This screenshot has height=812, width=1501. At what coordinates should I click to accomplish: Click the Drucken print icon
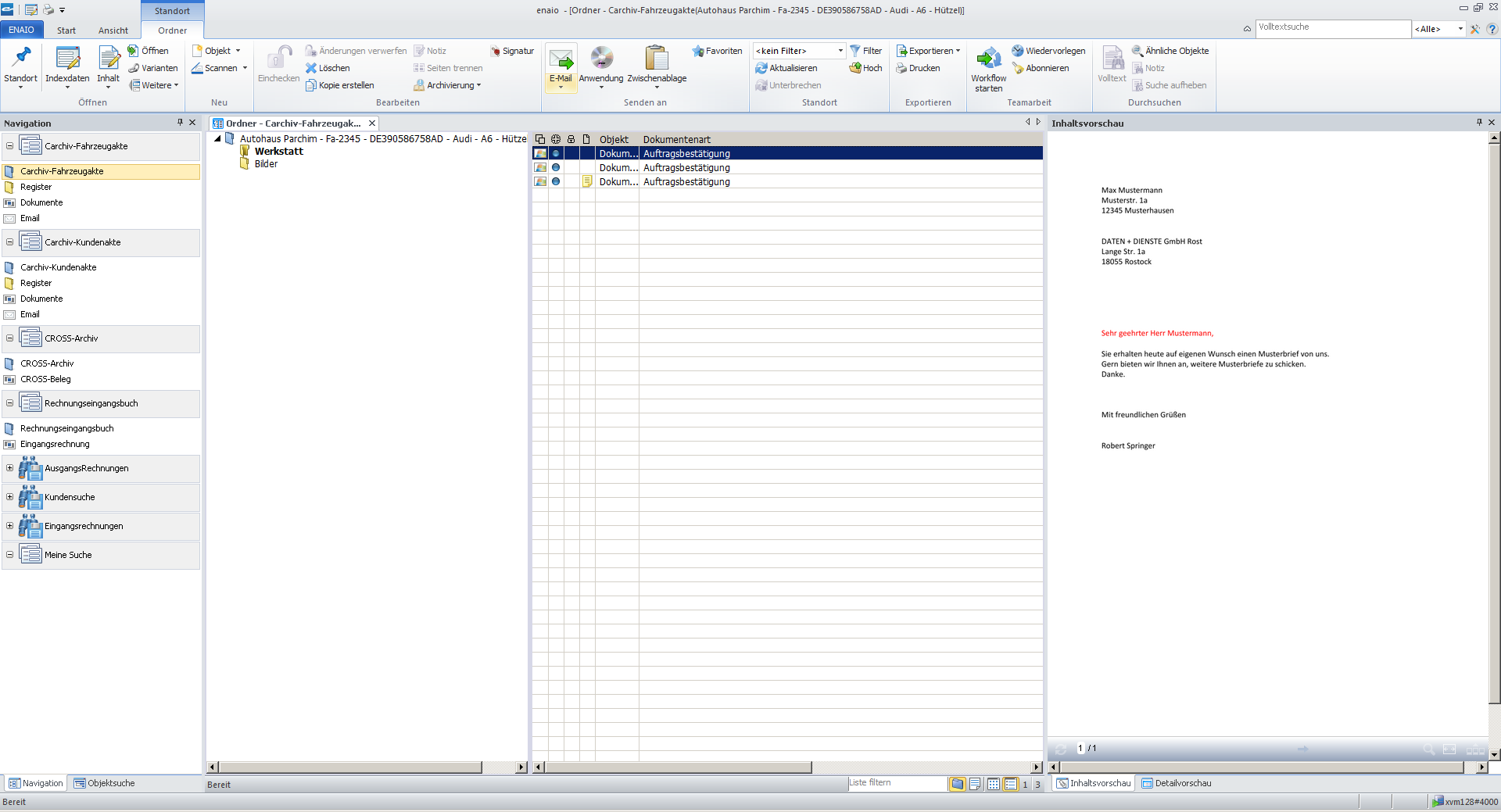click(901, 68)
